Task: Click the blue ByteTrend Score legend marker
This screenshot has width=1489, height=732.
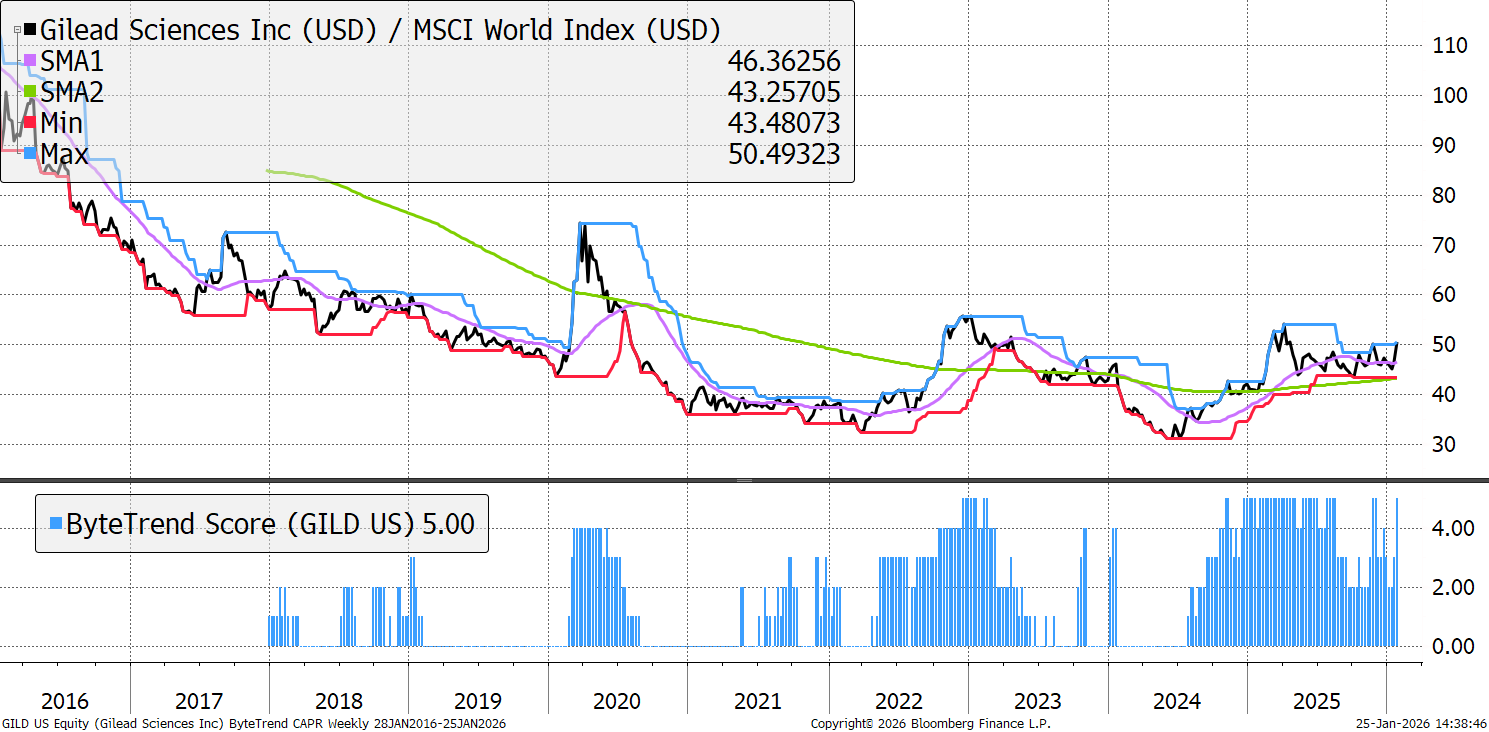Action: 56,523
